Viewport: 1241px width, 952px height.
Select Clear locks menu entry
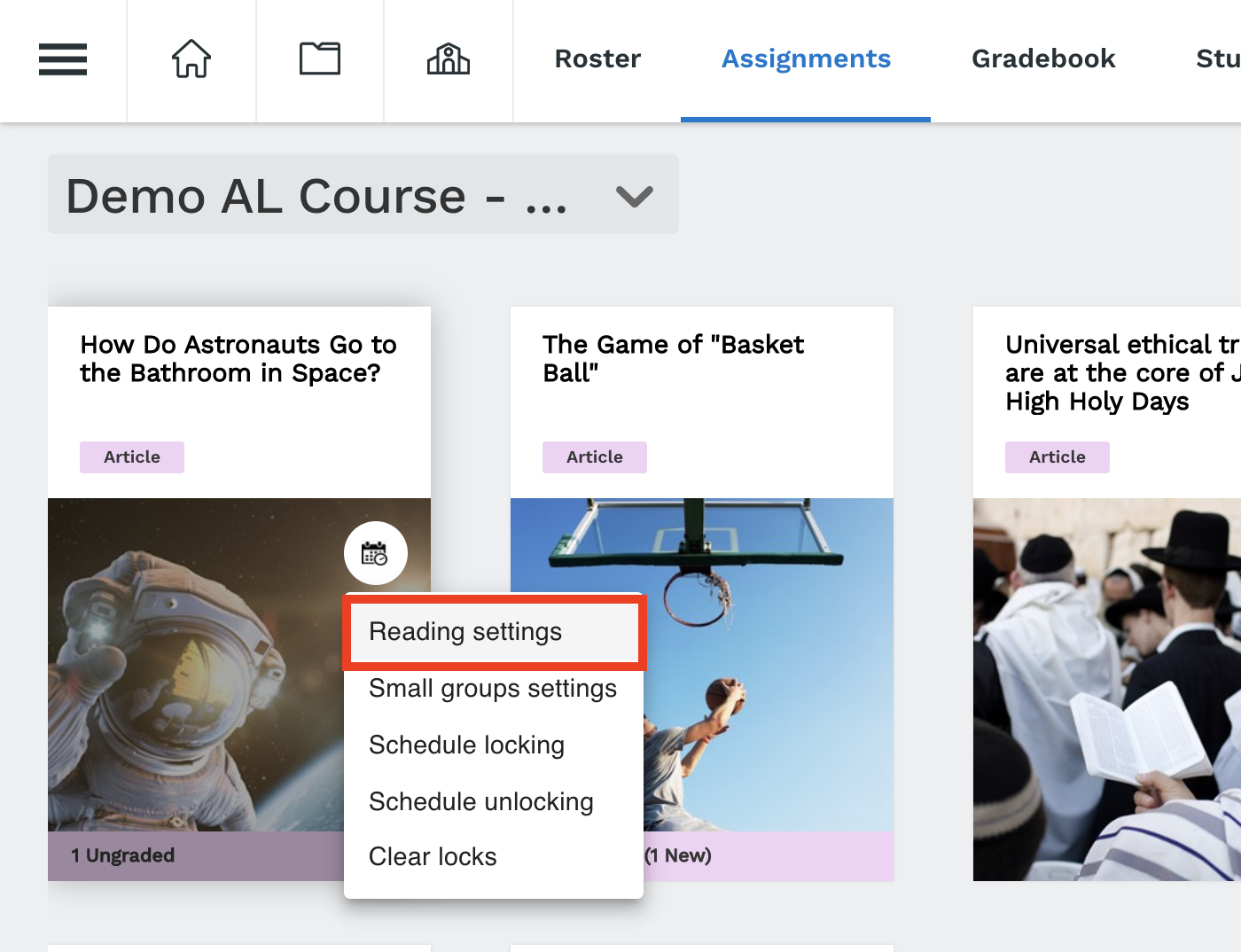click(495, 857)
